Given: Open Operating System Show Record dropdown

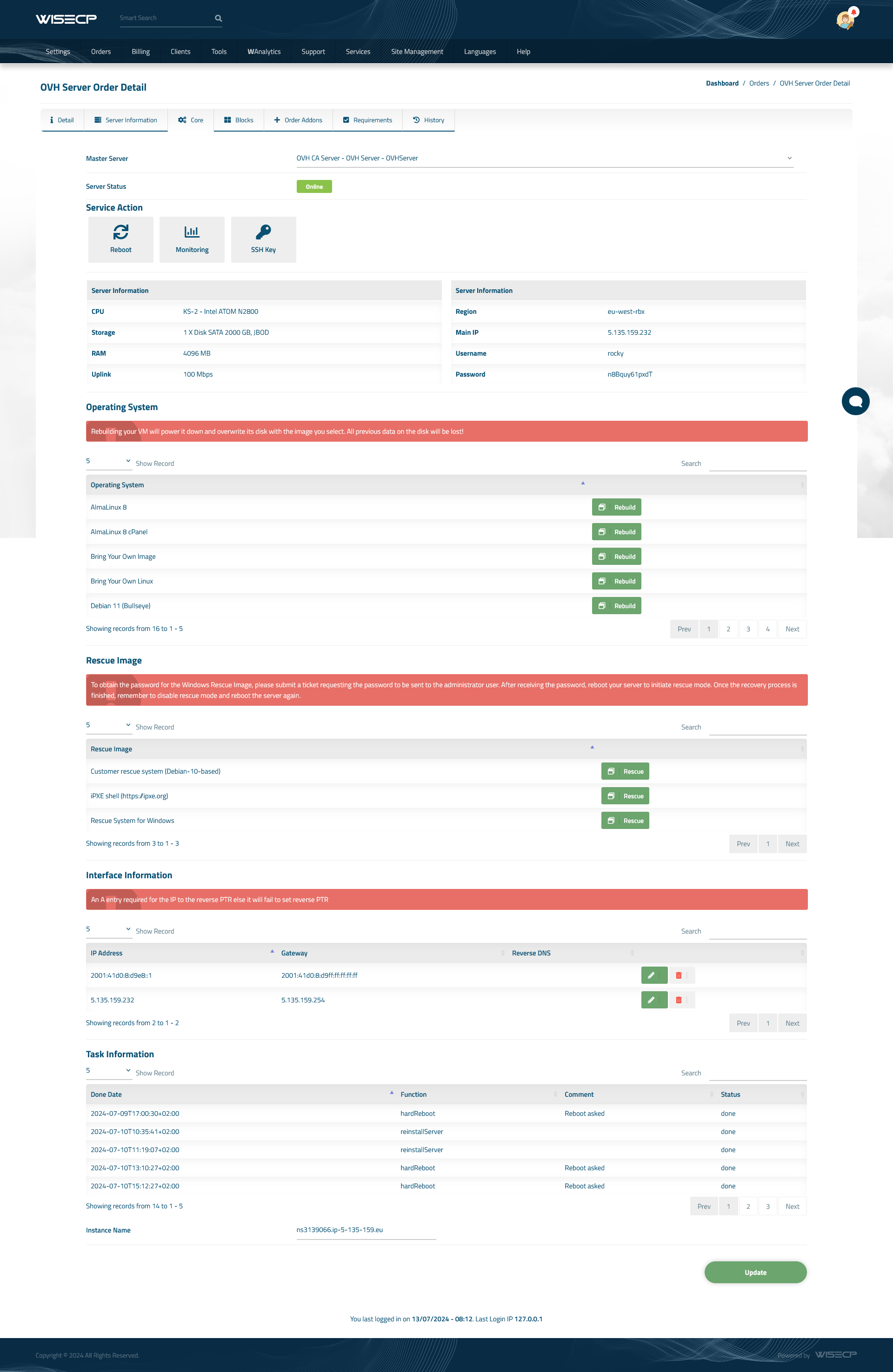Looking at the screenshot, I should point(109,461).
